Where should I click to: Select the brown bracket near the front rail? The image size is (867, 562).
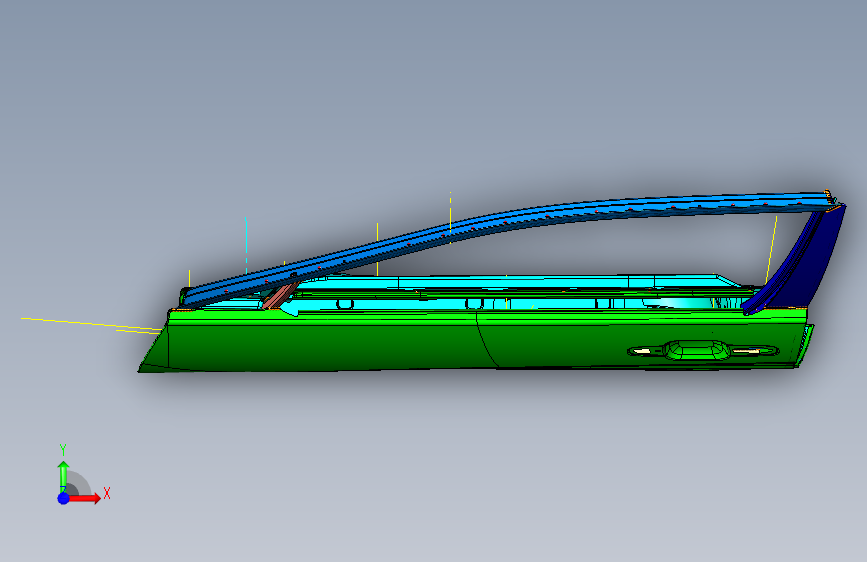(x=279, y=296)
